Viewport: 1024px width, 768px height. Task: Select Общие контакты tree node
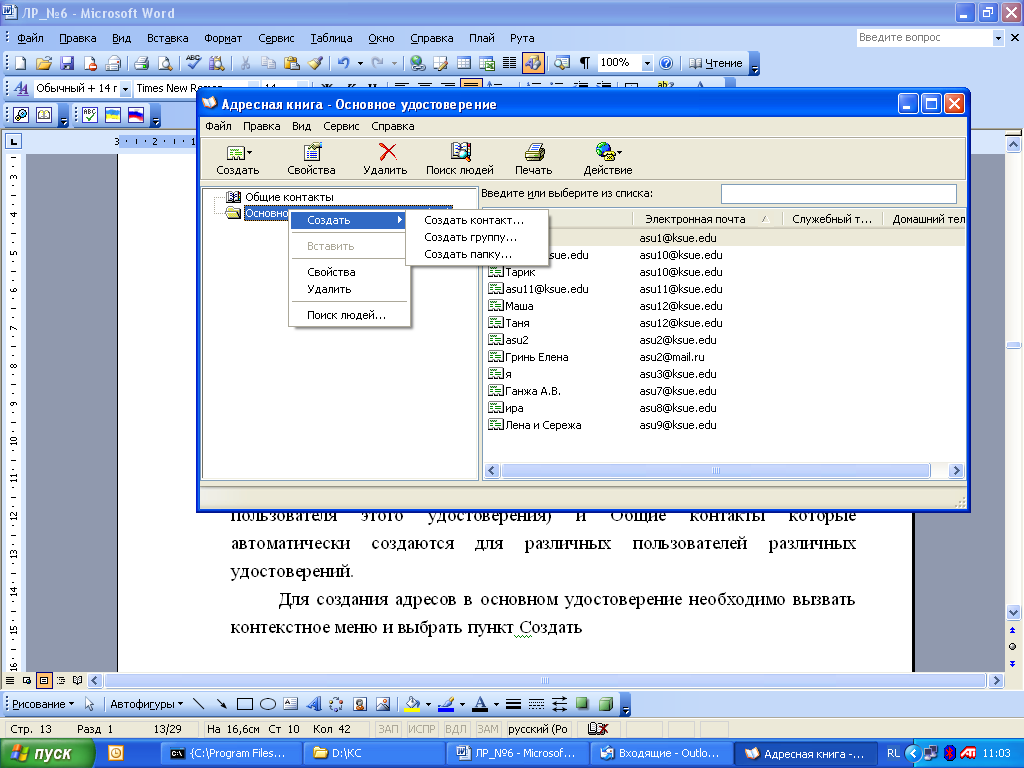click(x=289, y=197)
